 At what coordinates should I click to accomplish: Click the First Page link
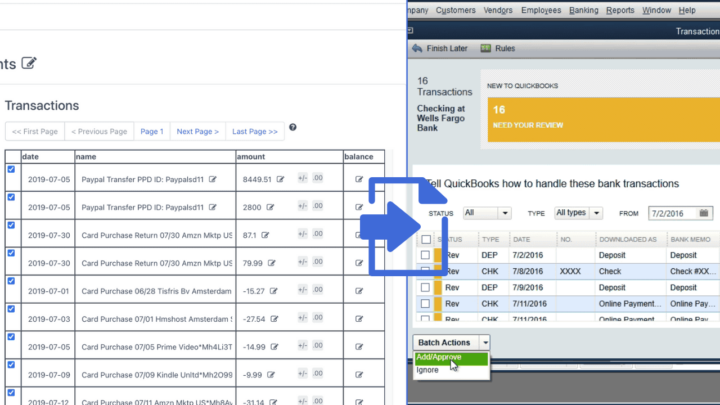click(x=35, y=131)
